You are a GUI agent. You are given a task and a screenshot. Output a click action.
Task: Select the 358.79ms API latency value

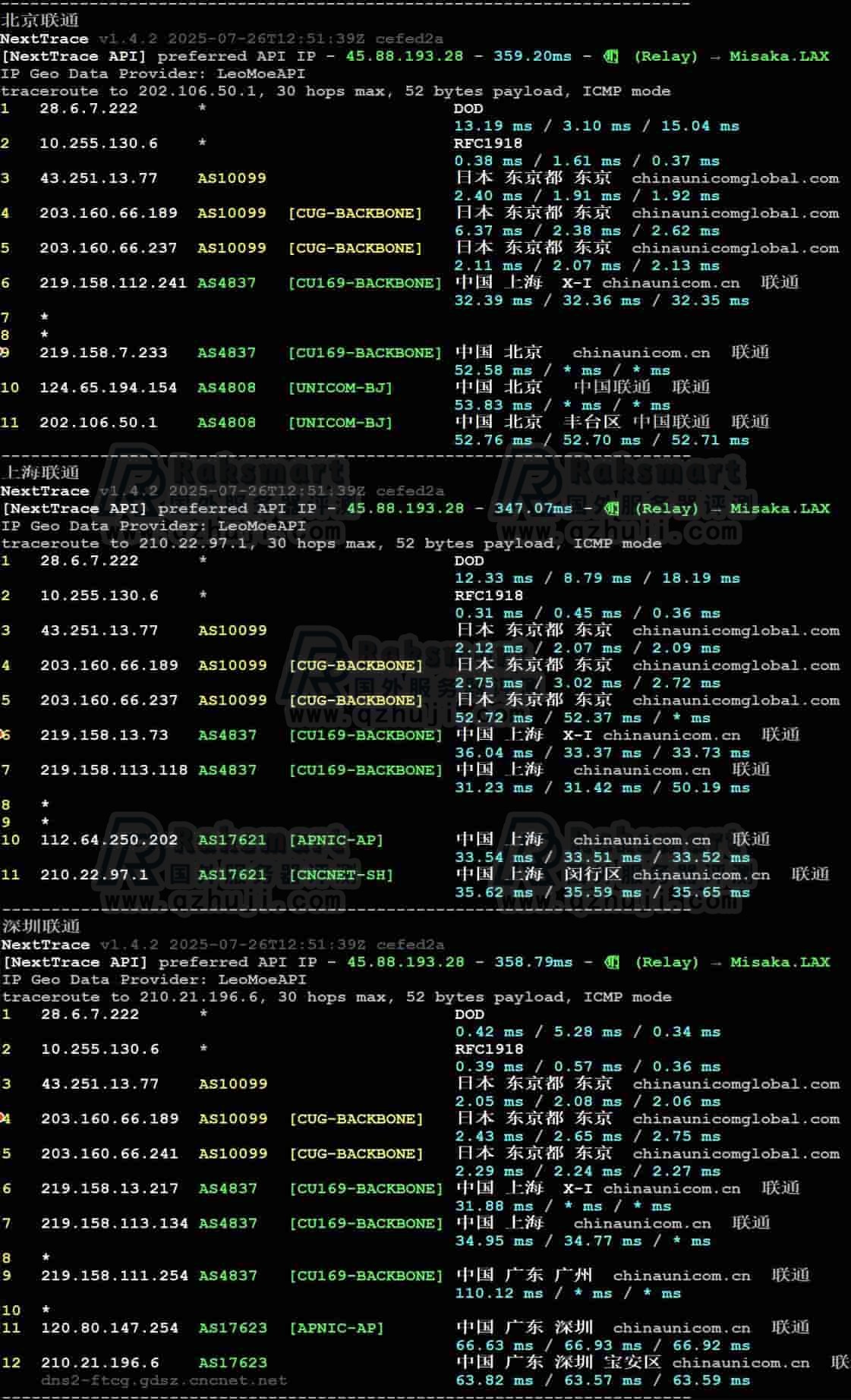[534, 962]
